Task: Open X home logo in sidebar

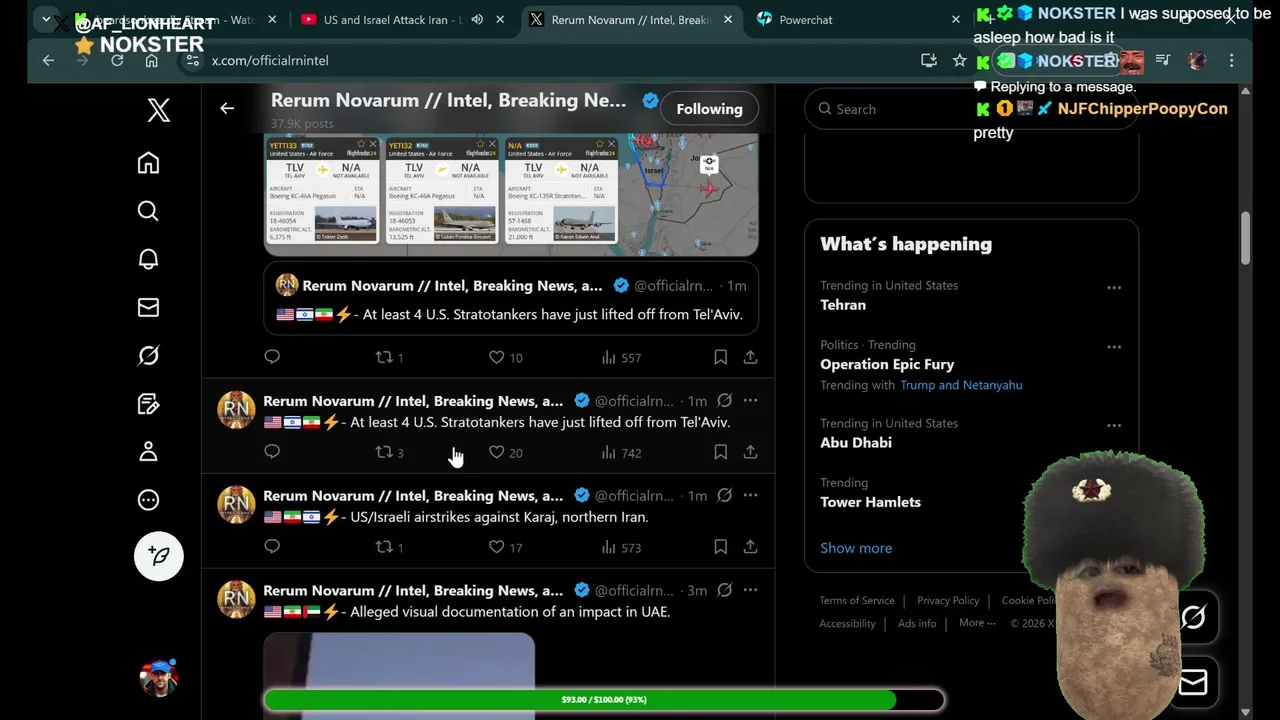Action: (x=158, y=110)
